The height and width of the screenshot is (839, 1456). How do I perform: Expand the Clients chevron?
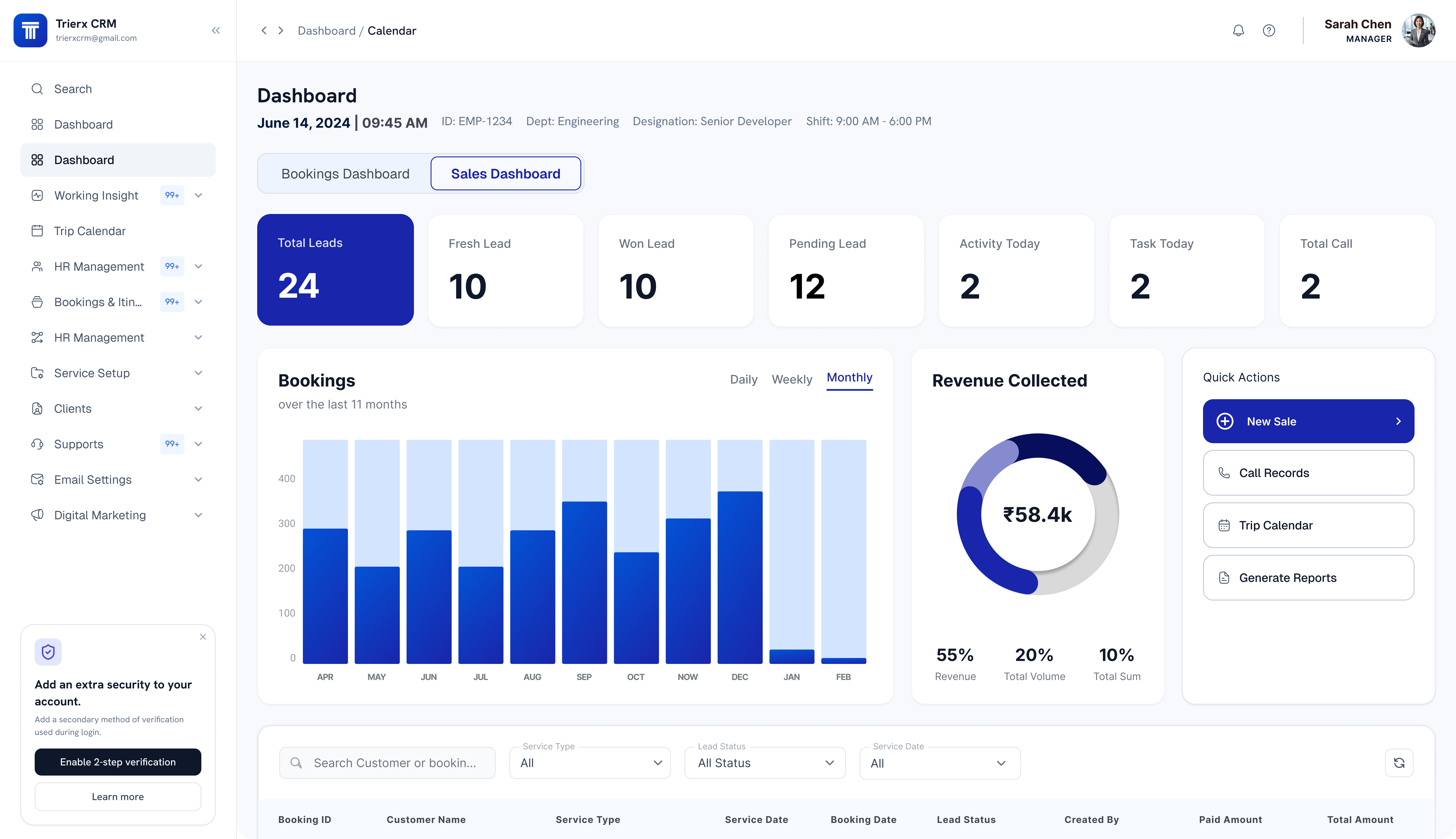(x=198, y=409)
